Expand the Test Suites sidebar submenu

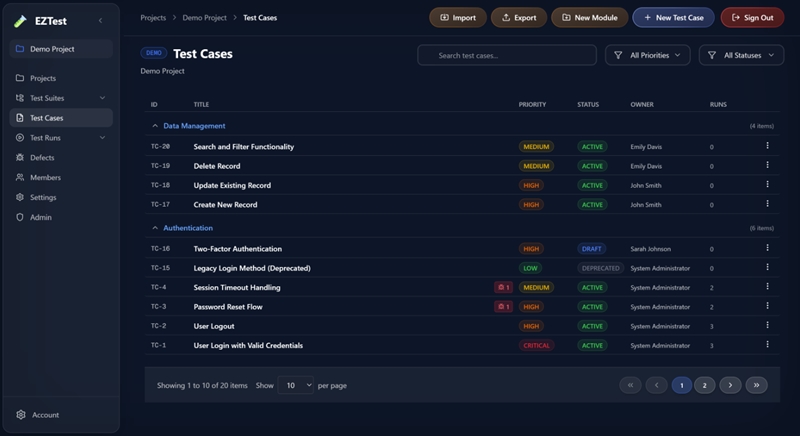coord(102,98)
